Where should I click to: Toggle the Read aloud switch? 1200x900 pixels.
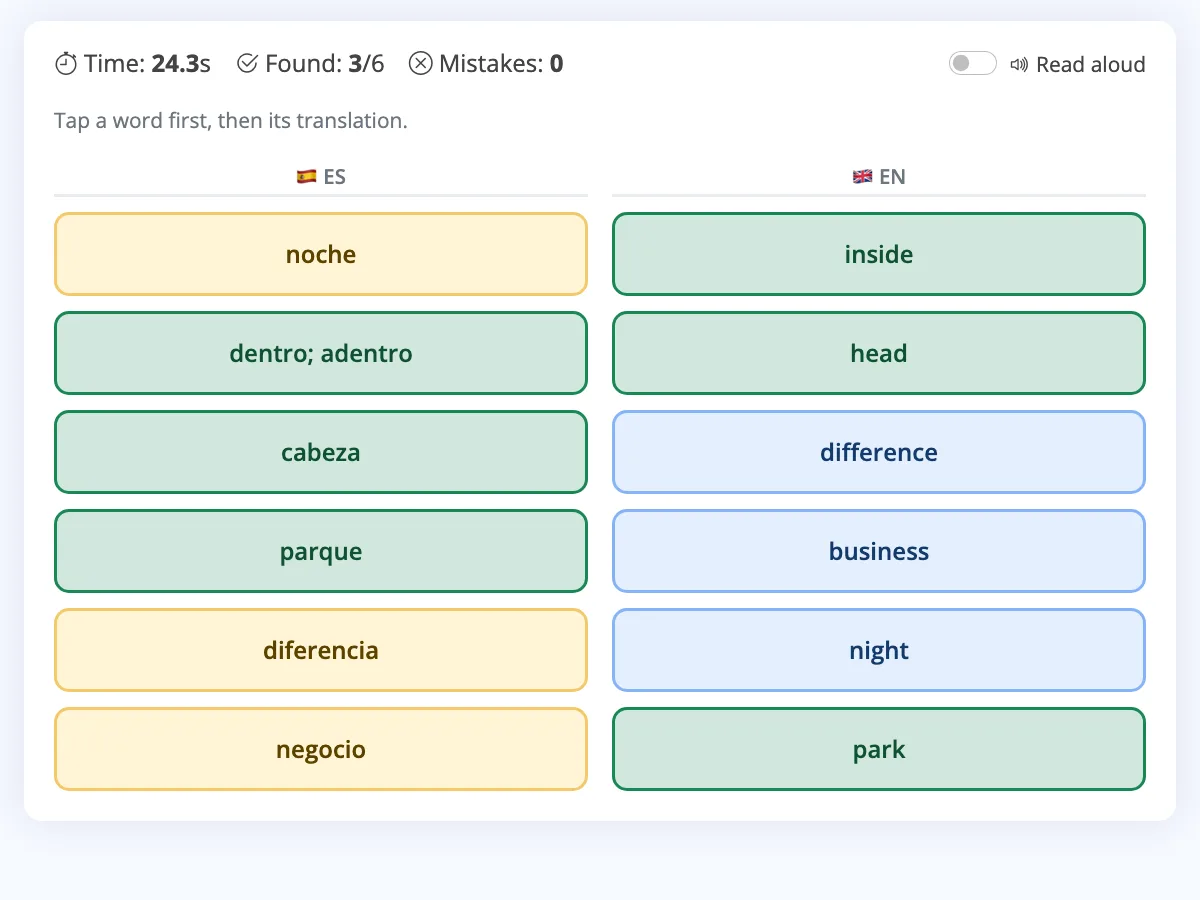972,64
